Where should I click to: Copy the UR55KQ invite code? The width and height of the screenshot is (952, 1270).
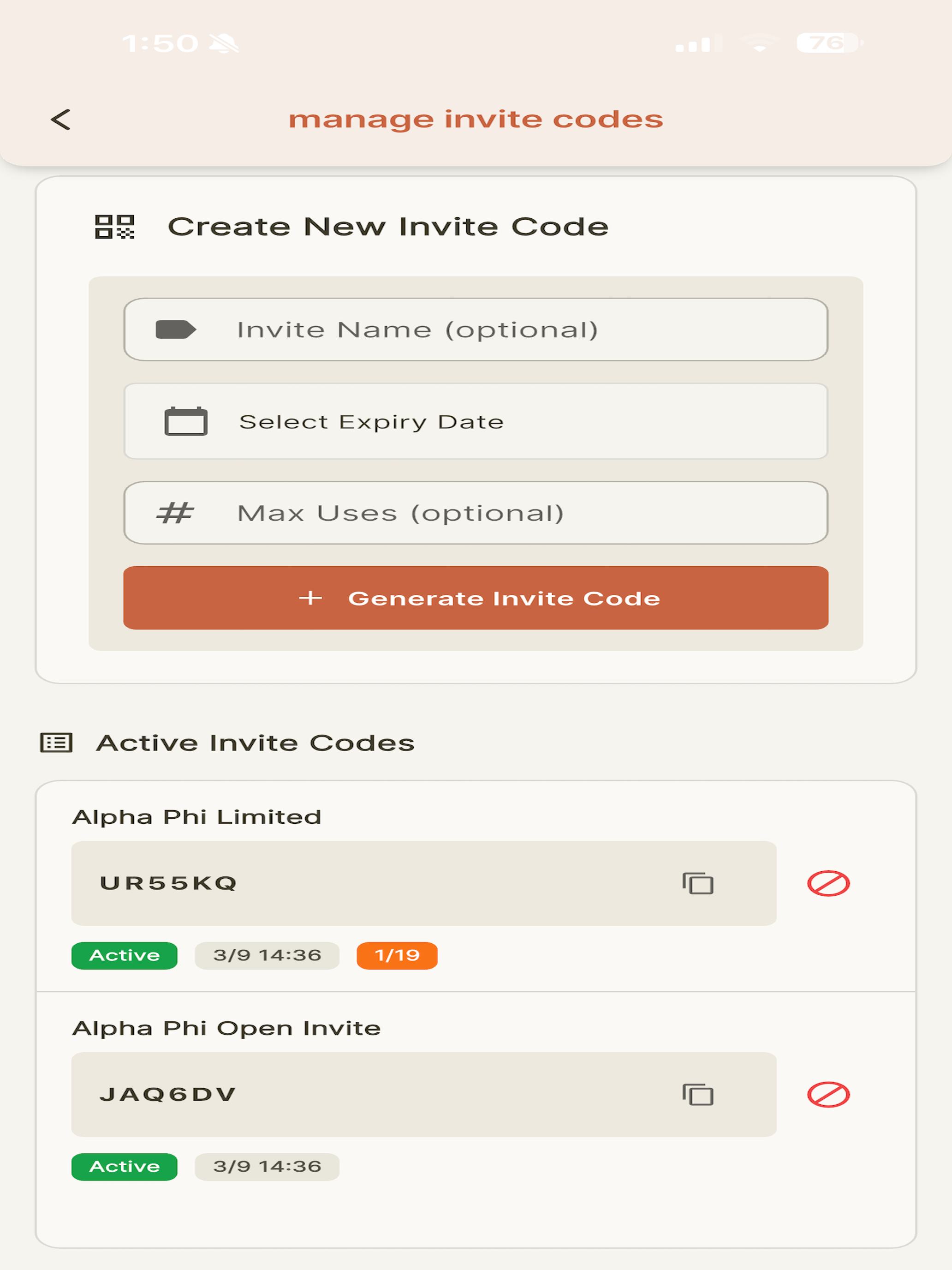coord(697,883)
